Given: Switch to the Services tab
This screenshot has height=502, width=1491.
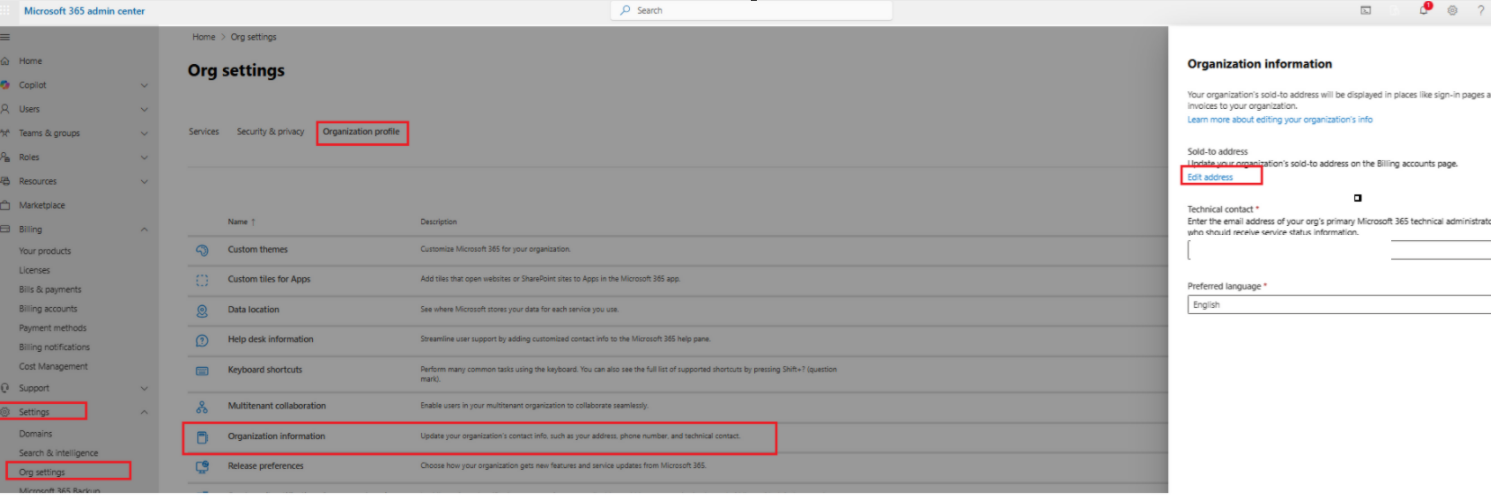Looking at the screenshot, I should (204, 131).
